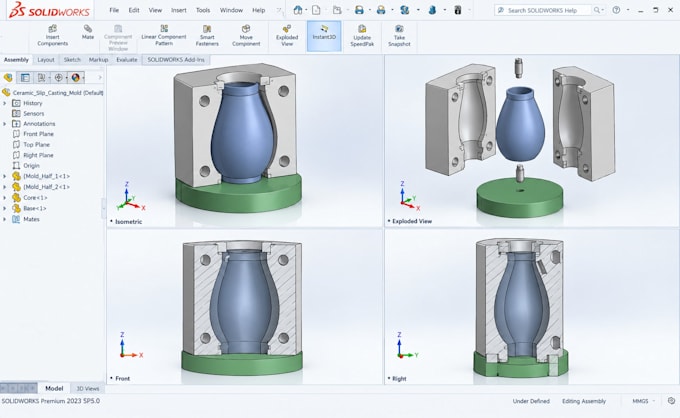Expand Core<1> component
Viewport: 680px width, 418px height.
tap(5, 197)
